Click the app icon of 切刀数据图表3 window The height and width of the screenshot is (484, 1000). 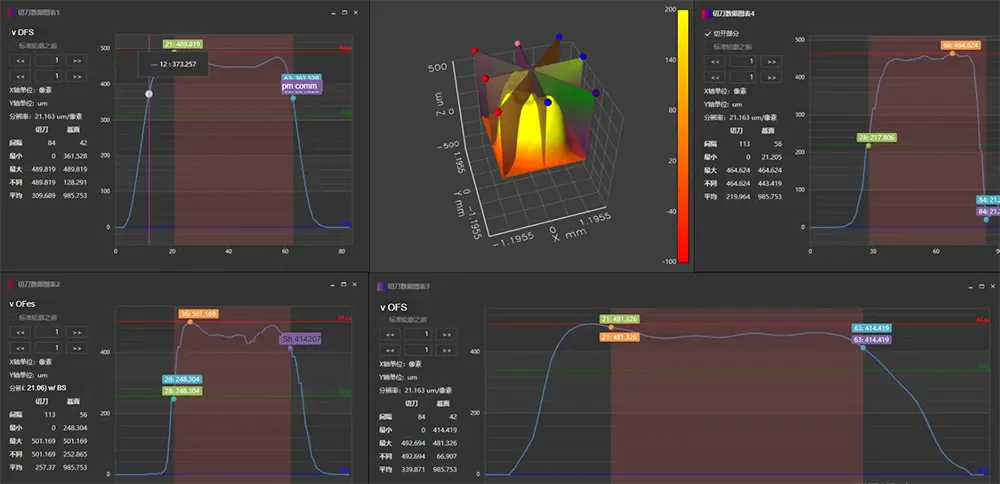pos(381,286)
